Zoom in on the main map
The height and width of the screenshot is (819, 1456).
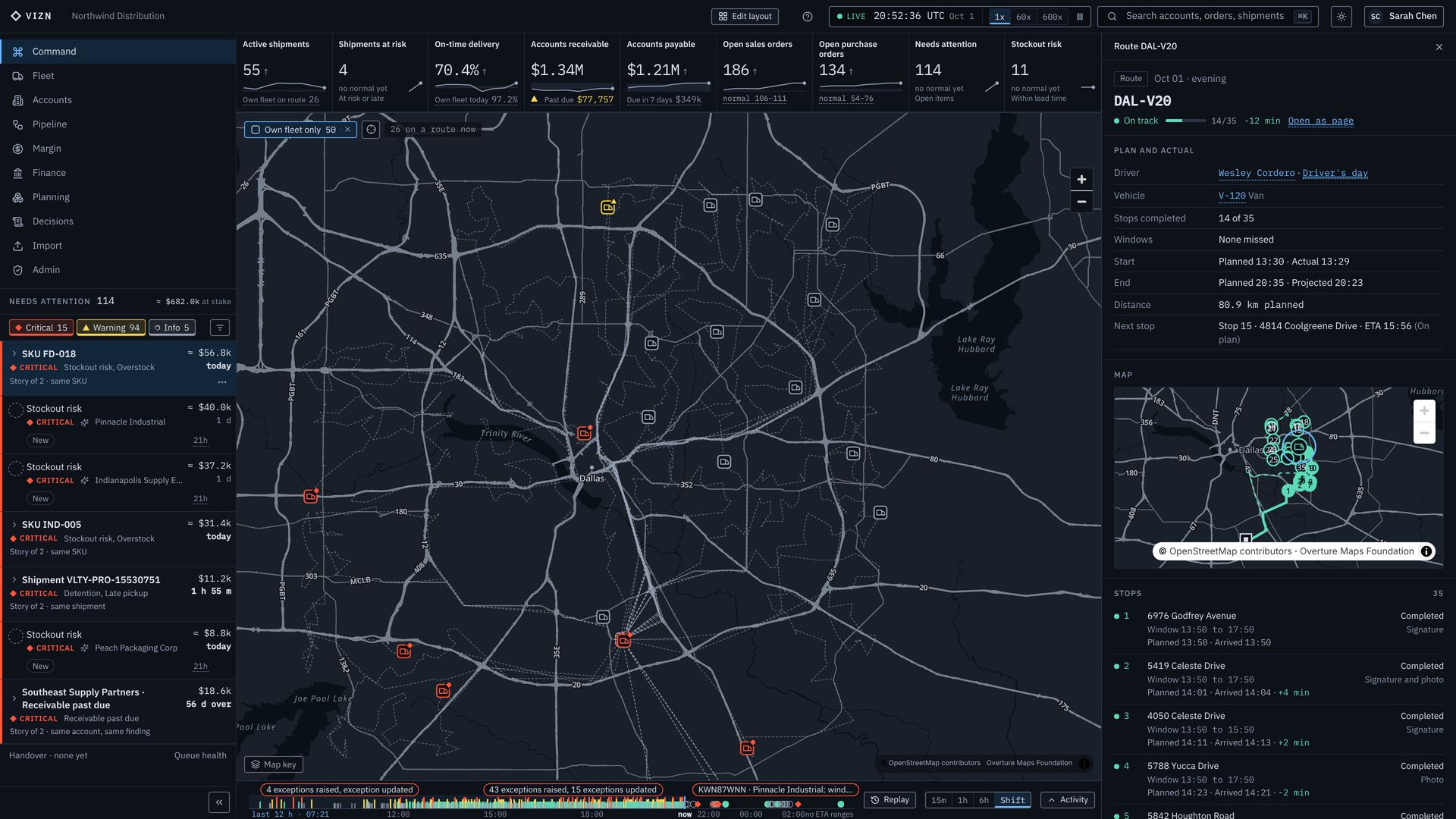(1081, 180)
